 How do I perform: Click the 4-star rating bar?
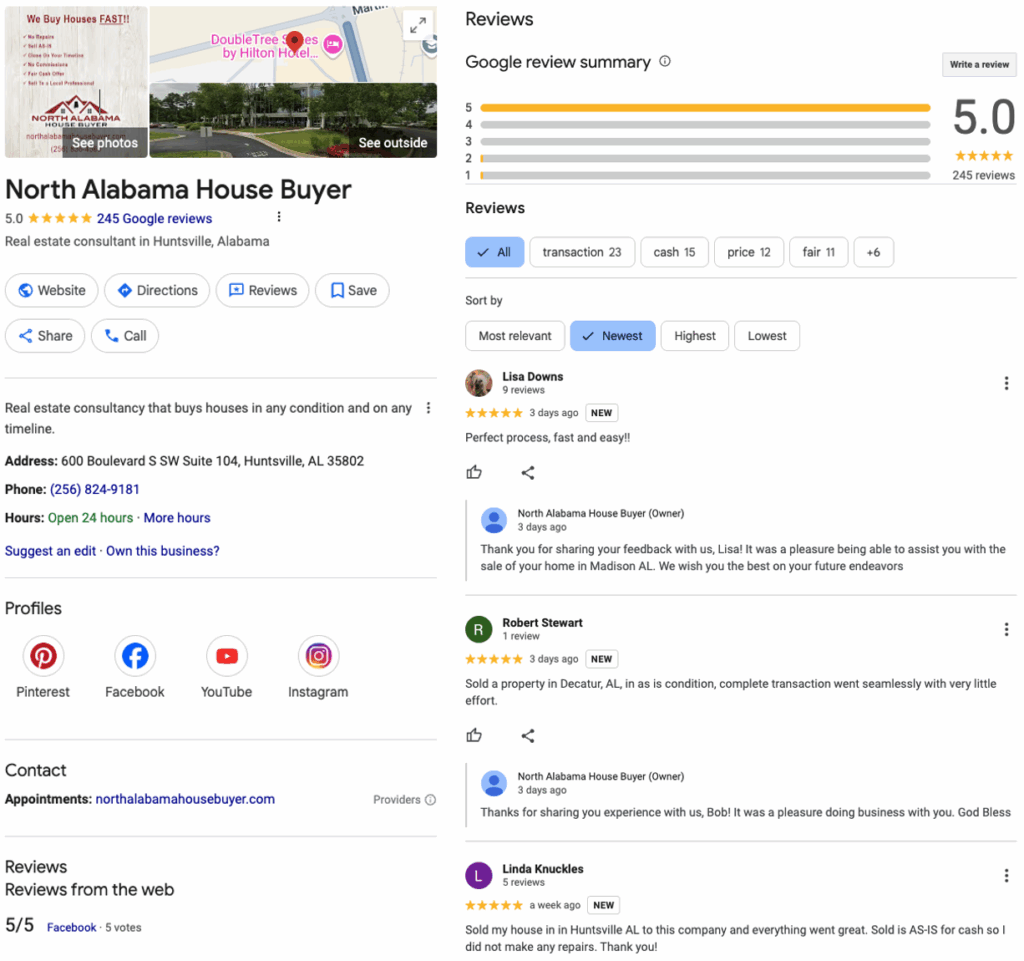(705, 124)
